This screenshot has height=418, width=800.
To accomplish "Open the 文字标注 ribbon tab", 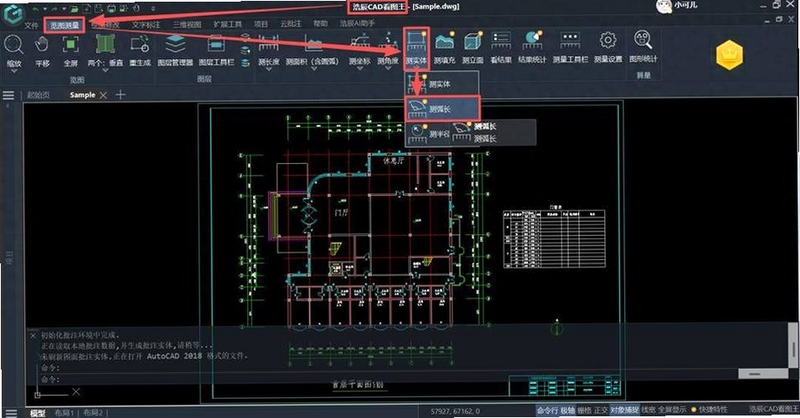I will pyautogui.click(x=146, y=24).
